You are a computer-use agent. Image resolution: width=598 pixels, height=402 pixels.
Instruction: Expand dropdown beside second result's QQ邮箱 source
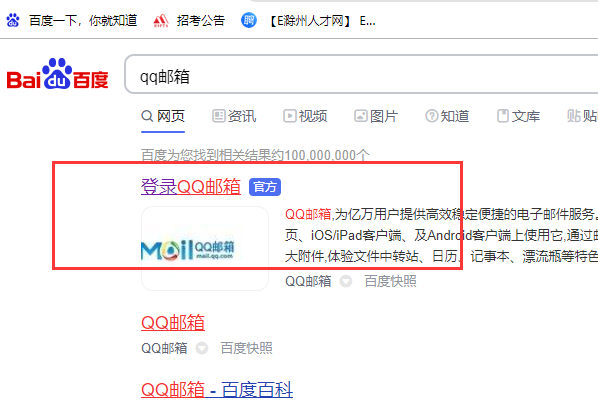pyautogui.click(x=202, y=348)
